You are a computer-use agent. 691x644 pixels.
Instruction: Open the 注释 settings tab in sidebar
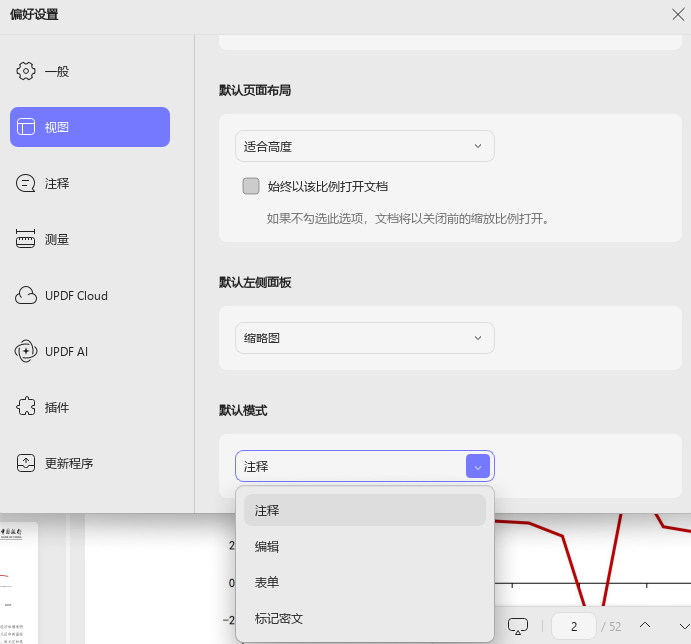click(x=89, y=183)
